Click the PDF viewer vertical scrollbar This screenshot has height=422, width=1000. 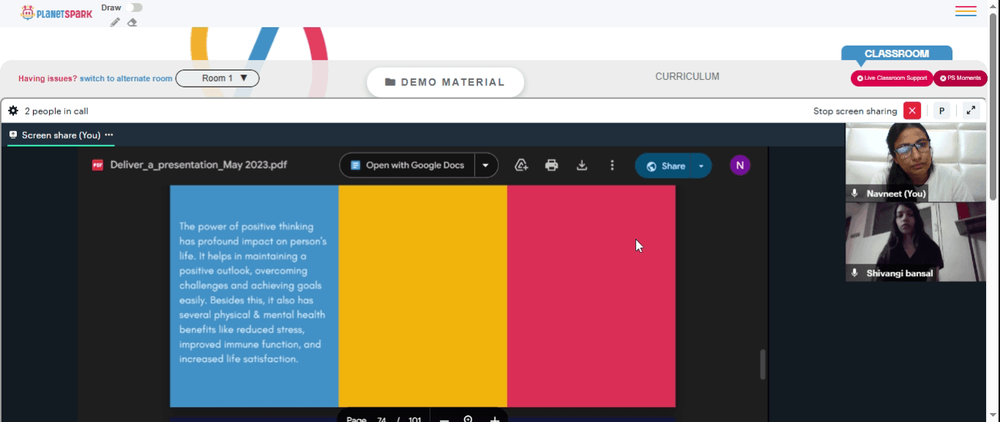(x=761, y=364)
